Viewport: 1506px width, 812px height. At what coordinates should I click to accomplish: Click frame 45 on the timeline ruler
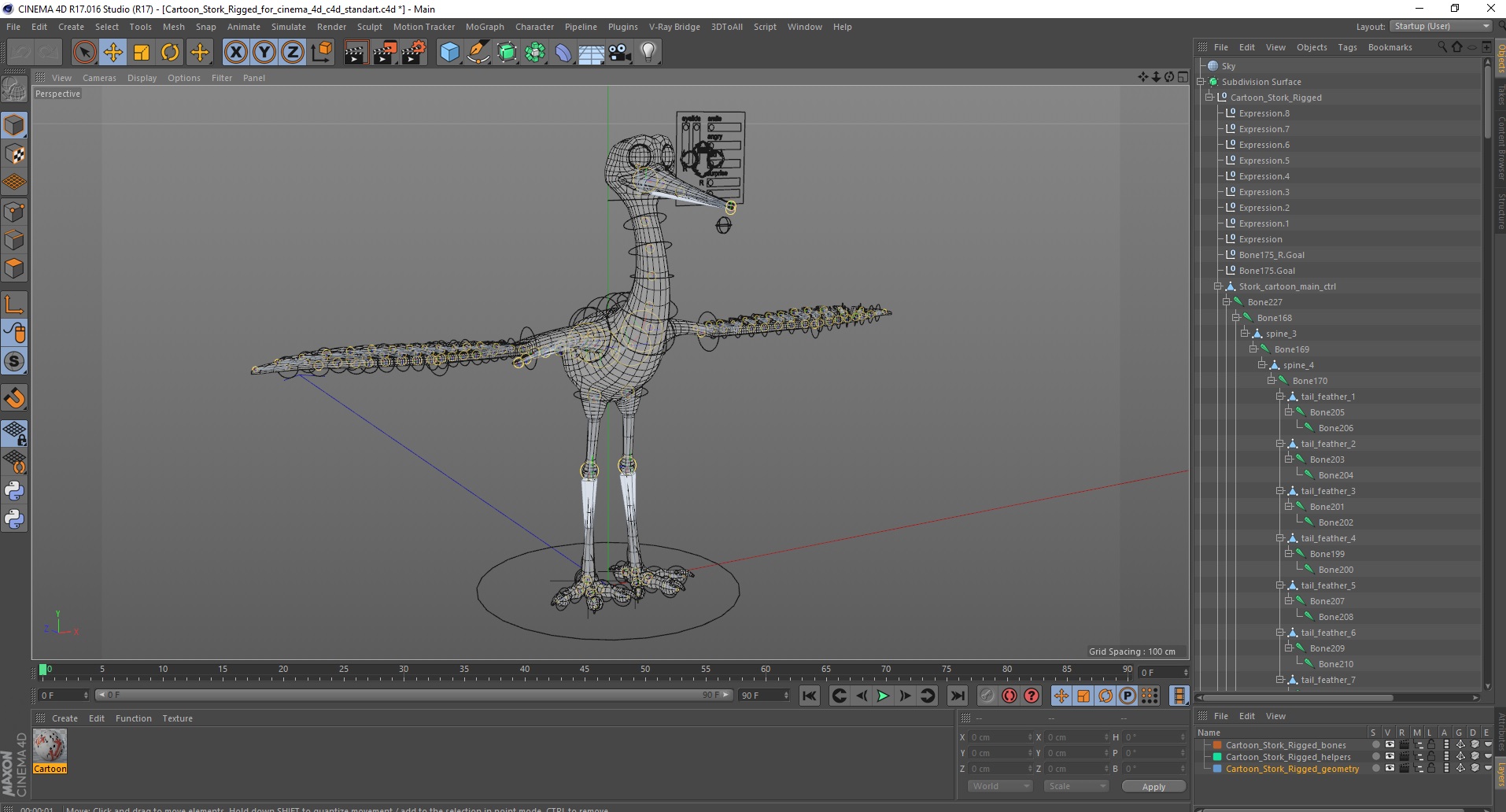tap(585, 670)
